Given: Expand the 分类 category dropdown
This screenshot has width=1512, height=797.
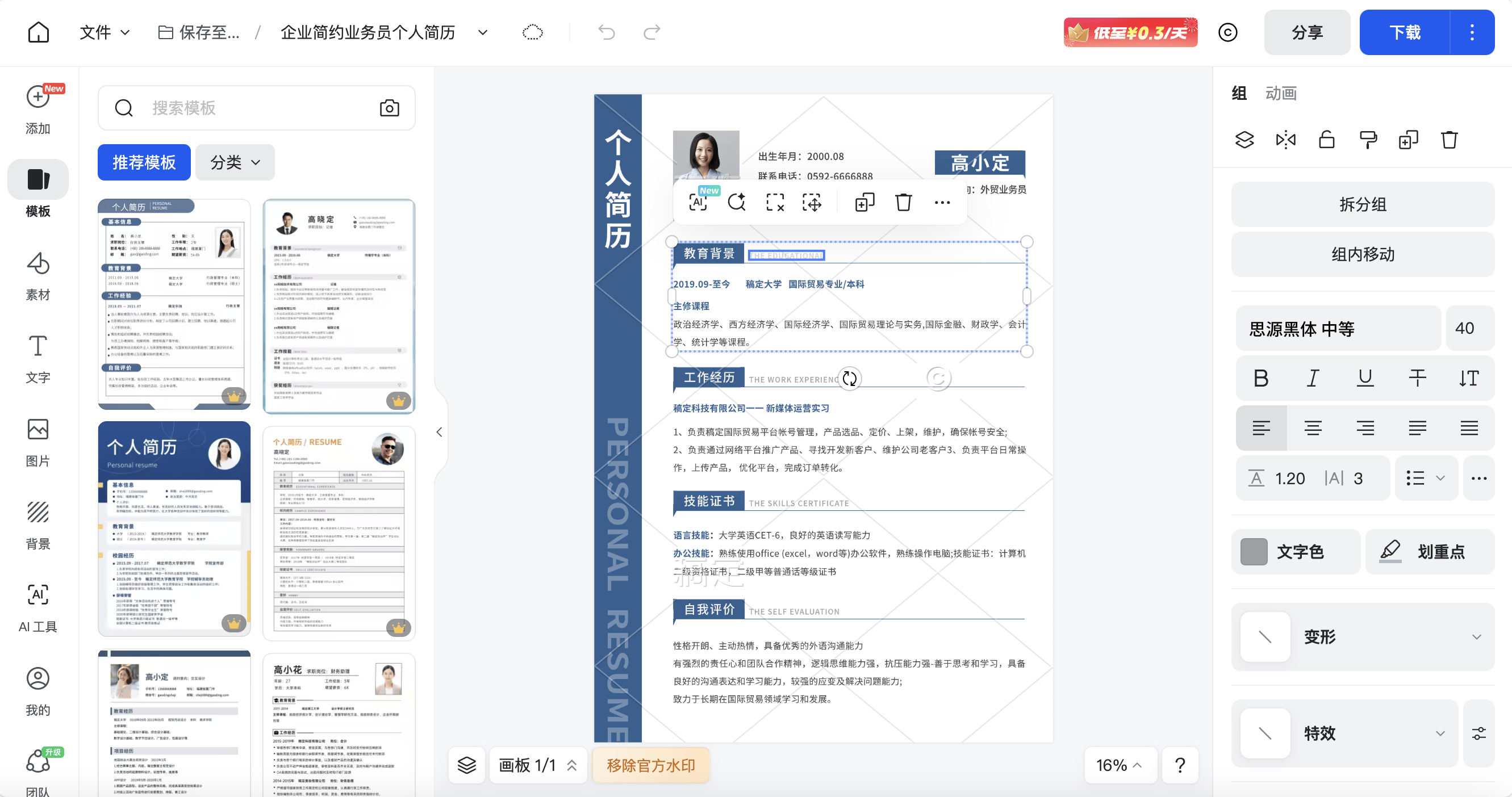Looking at the screenshot, I should tap(235, 162).
